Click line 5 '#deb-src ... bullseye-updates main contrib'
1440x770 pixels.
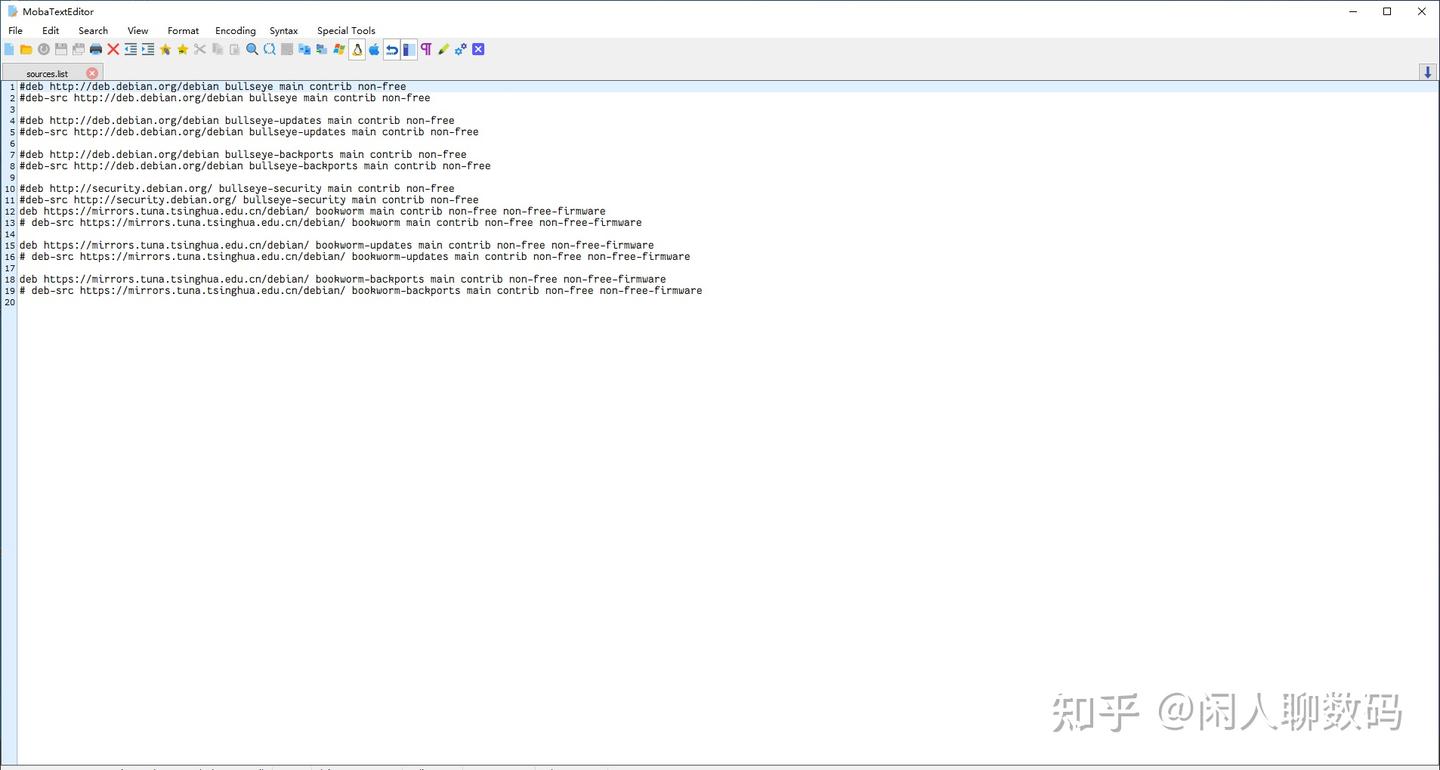(248, 132)
